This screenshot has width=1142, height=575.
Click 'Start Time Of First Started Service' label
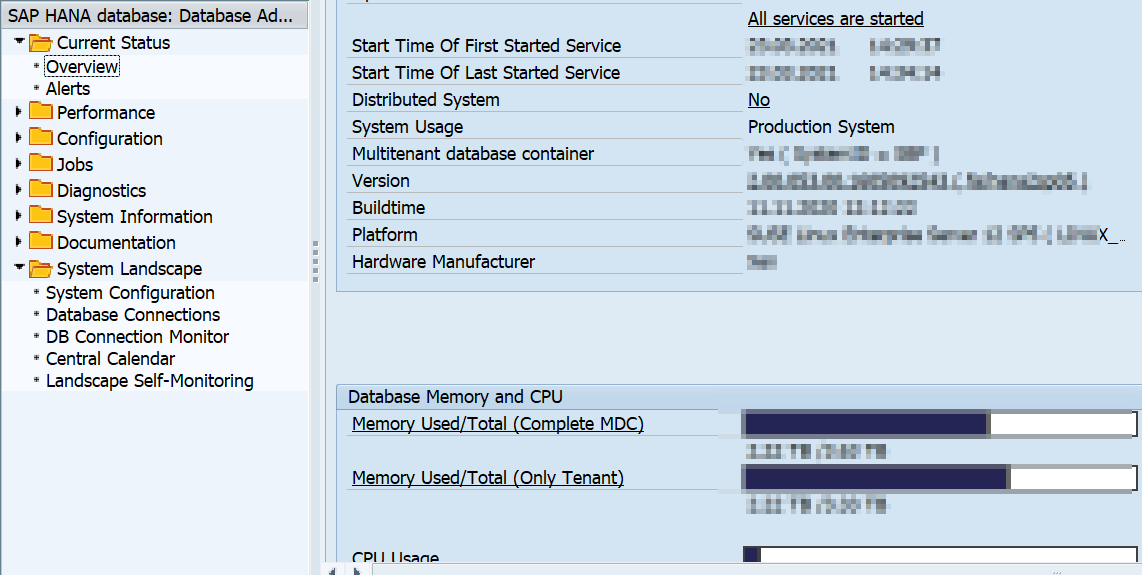pos(486,46)
